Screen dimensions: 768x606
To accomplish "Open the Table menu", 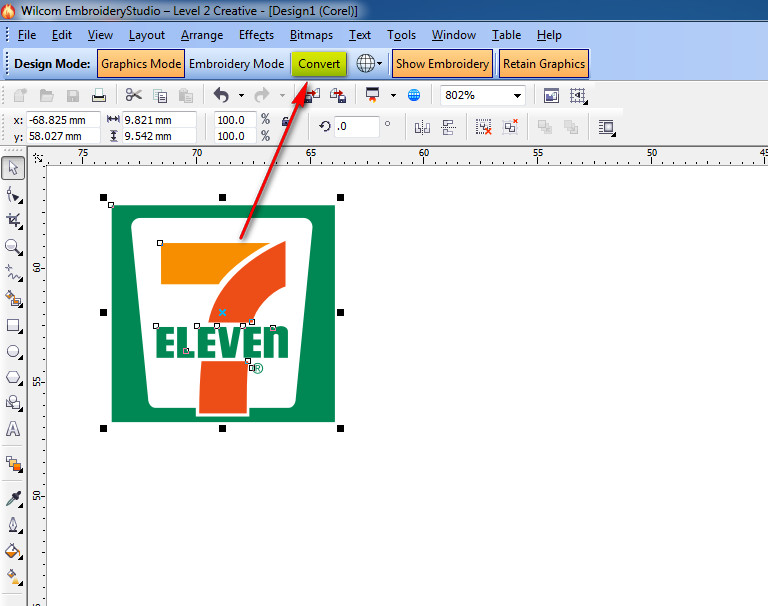I will click(506, 35).
